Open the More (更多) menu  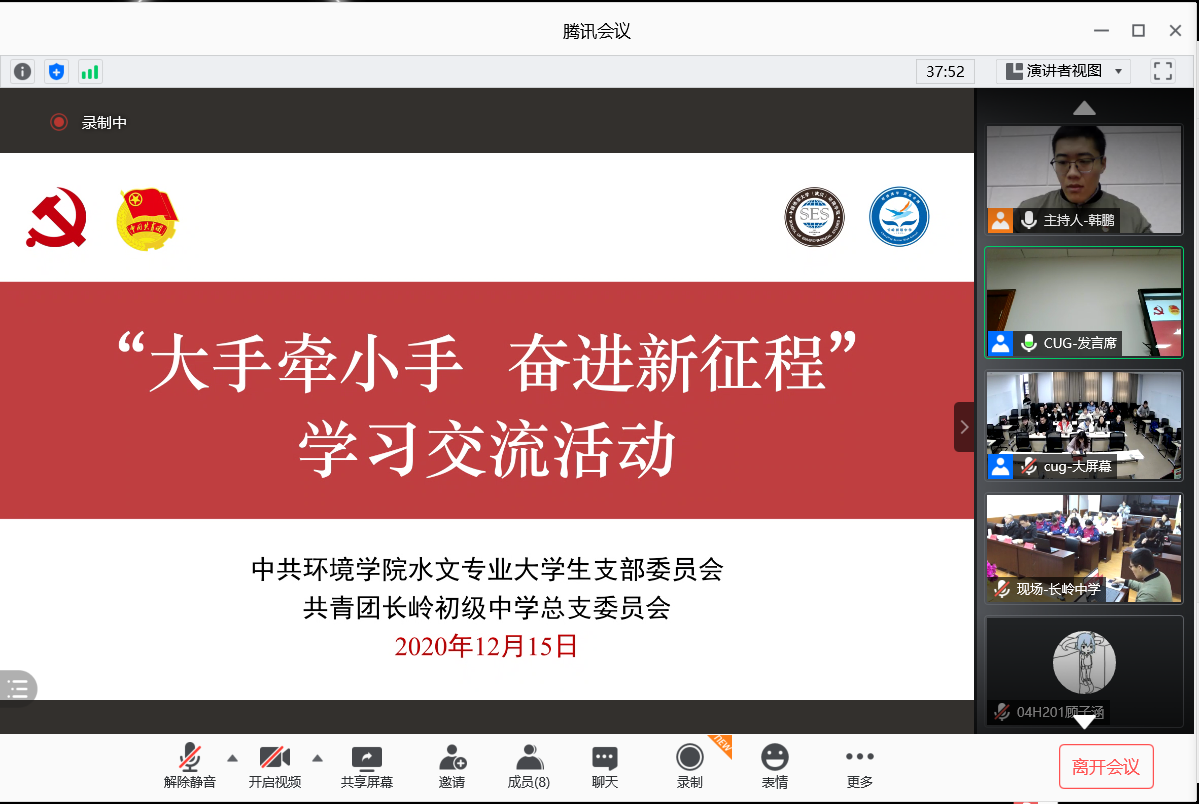tap(859, 767)
